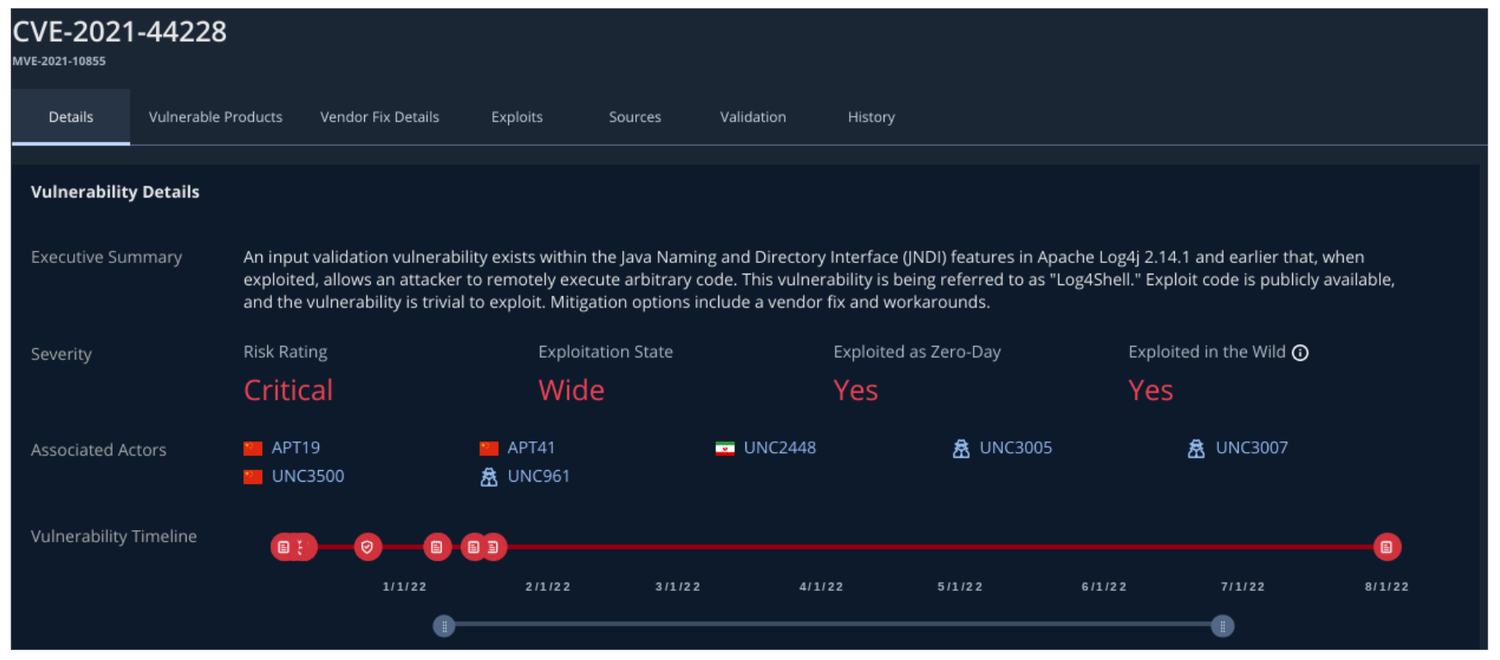Open the APT41 actor link
1500x660 pixels.
click(x=531, y=448)
